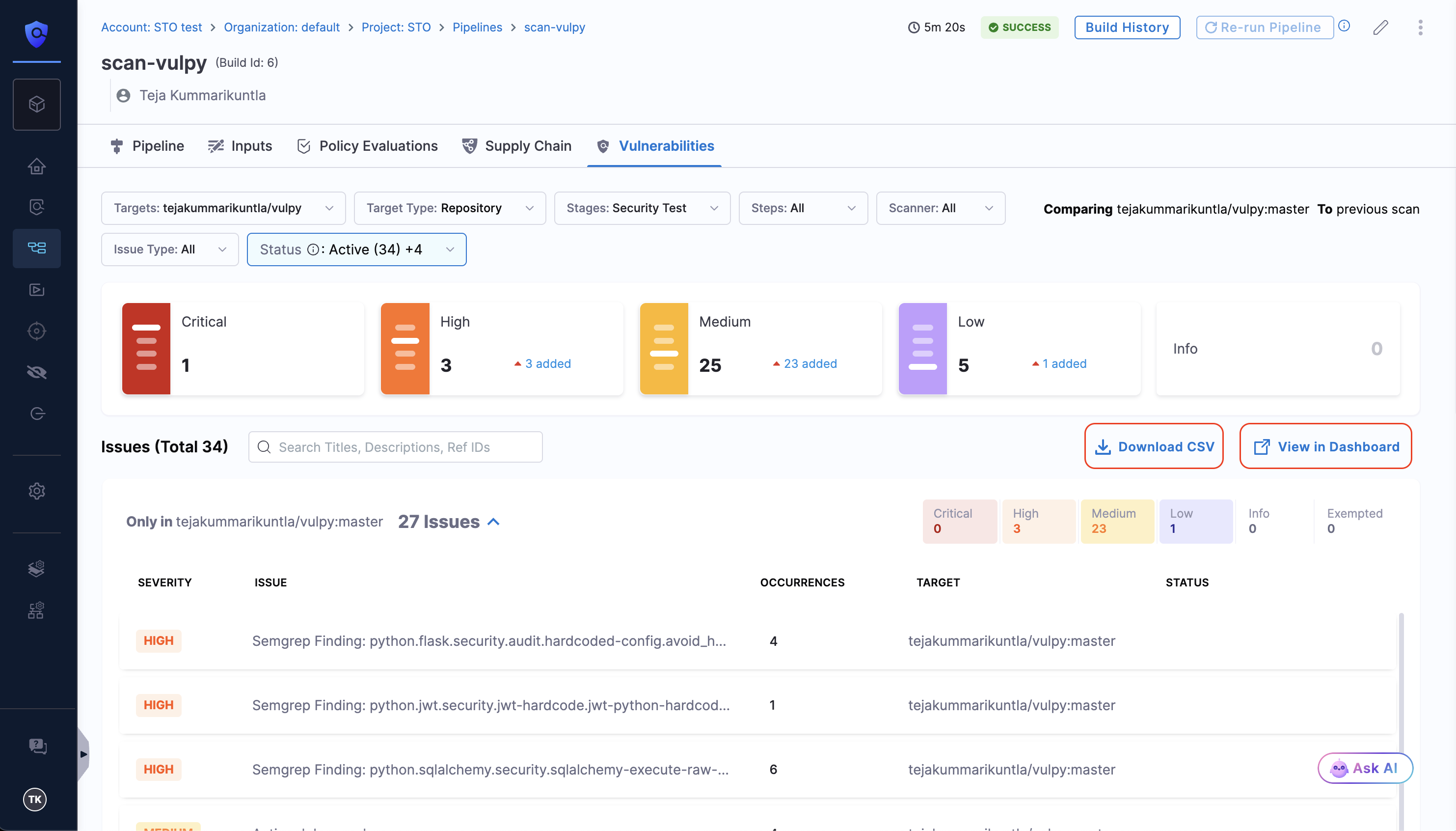
Task: Click the issues search input field
Action: click(x=395, y=447)
